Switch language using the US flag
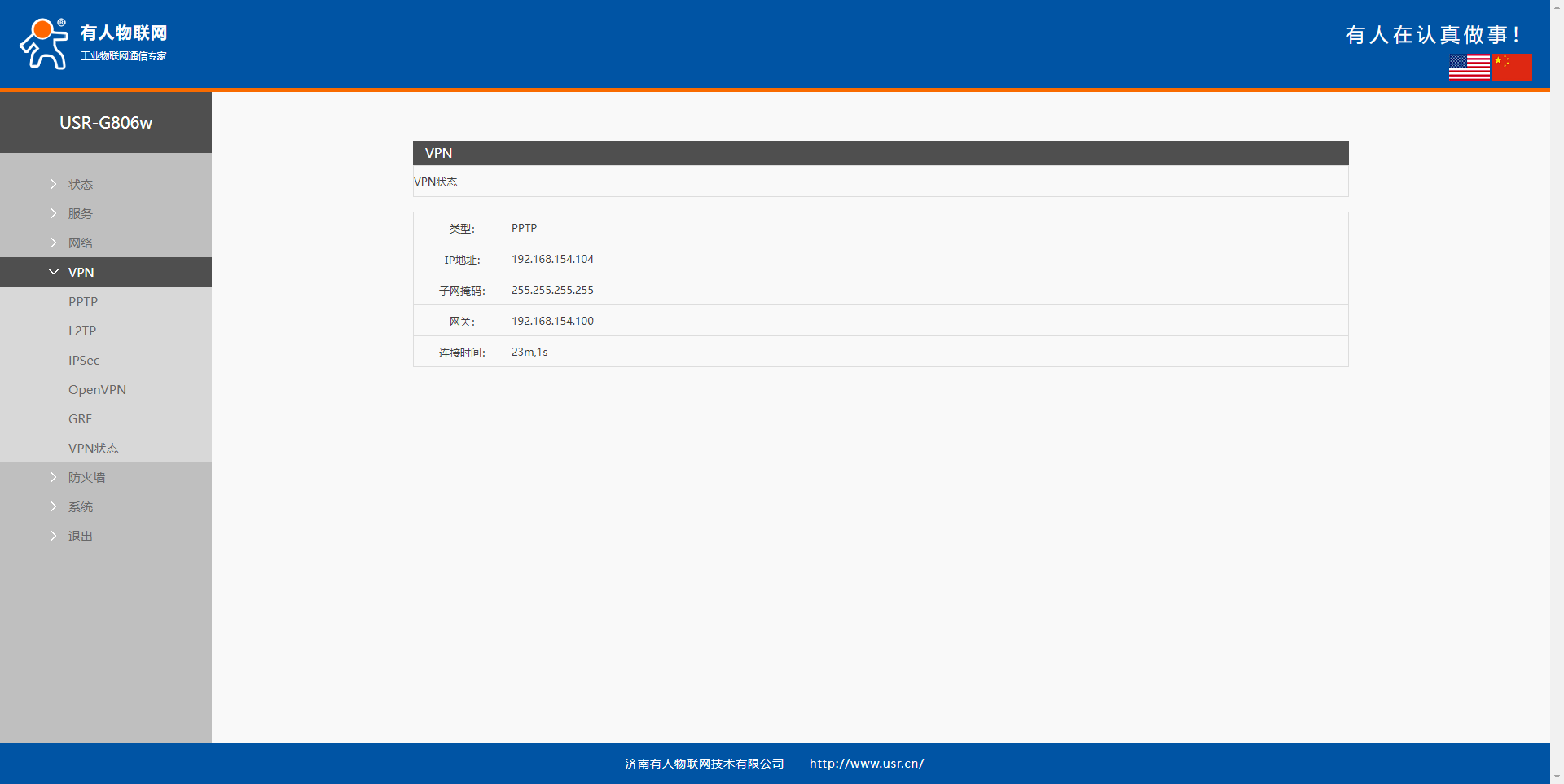Viewport: 1564px width, 784px height. point(1469,67)
